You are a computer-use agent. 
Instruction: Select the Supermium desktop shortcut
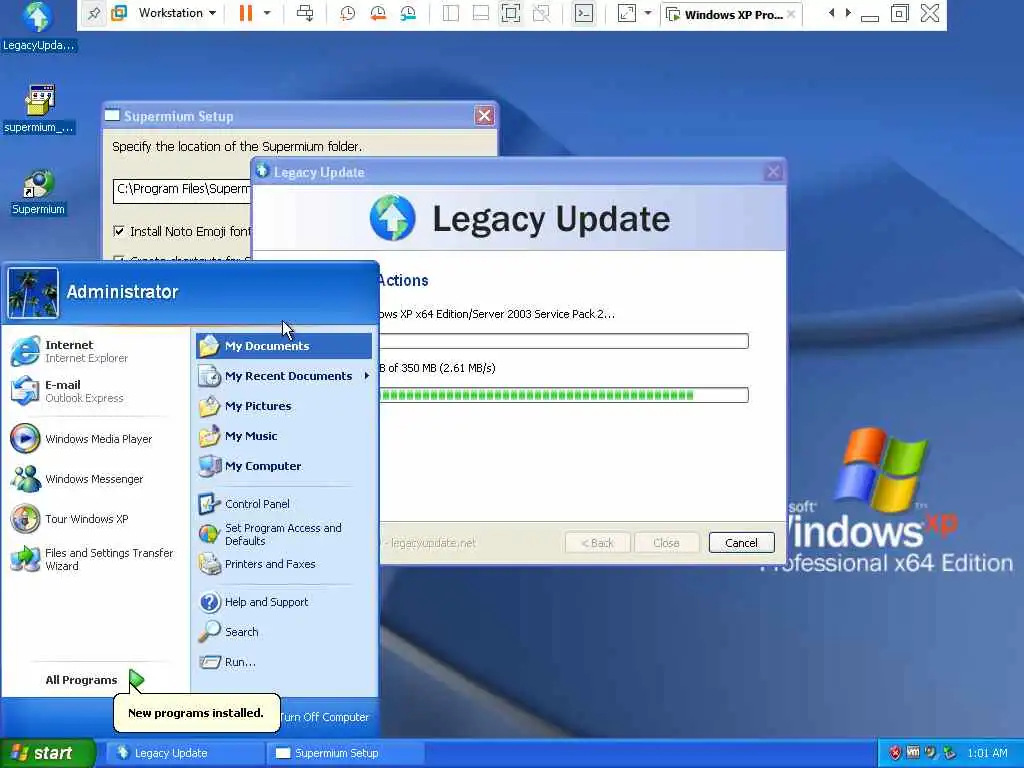pos(39,192)
